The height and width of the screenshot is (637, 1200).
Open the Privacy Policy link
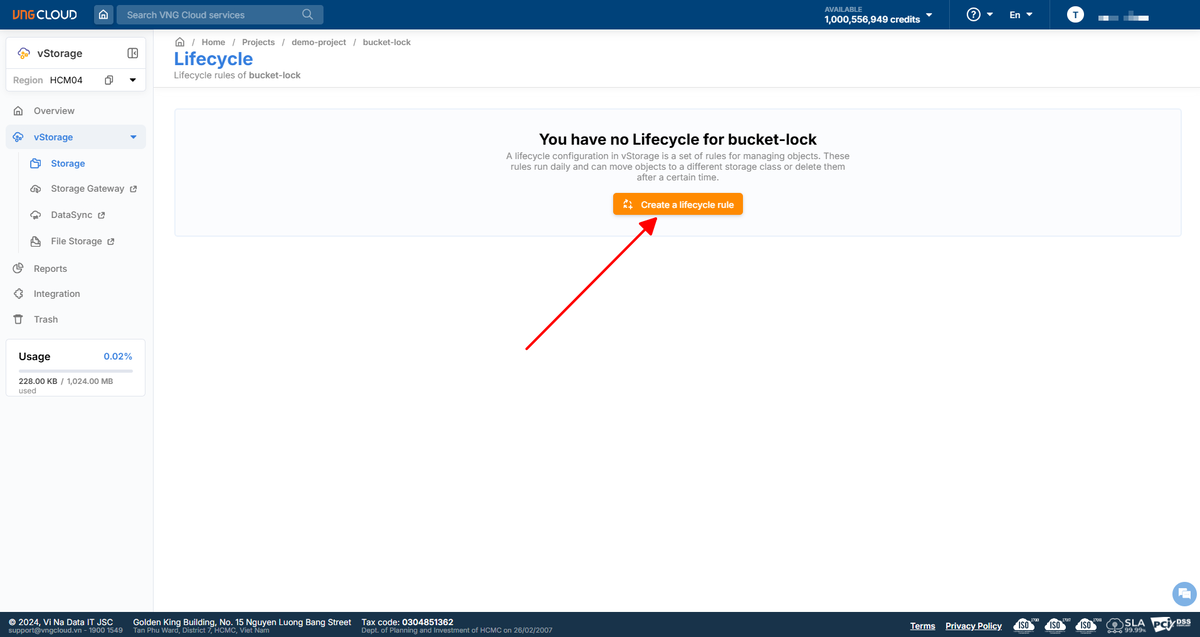[973, 626]
